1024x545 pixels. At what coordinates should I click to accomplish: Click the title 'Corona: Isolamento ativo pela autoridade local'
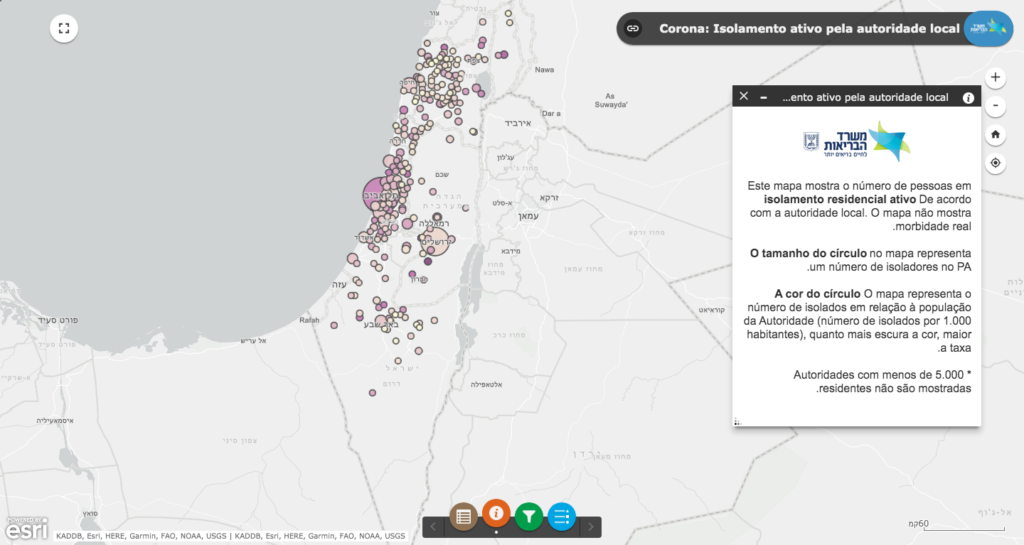tap(809, 29)
